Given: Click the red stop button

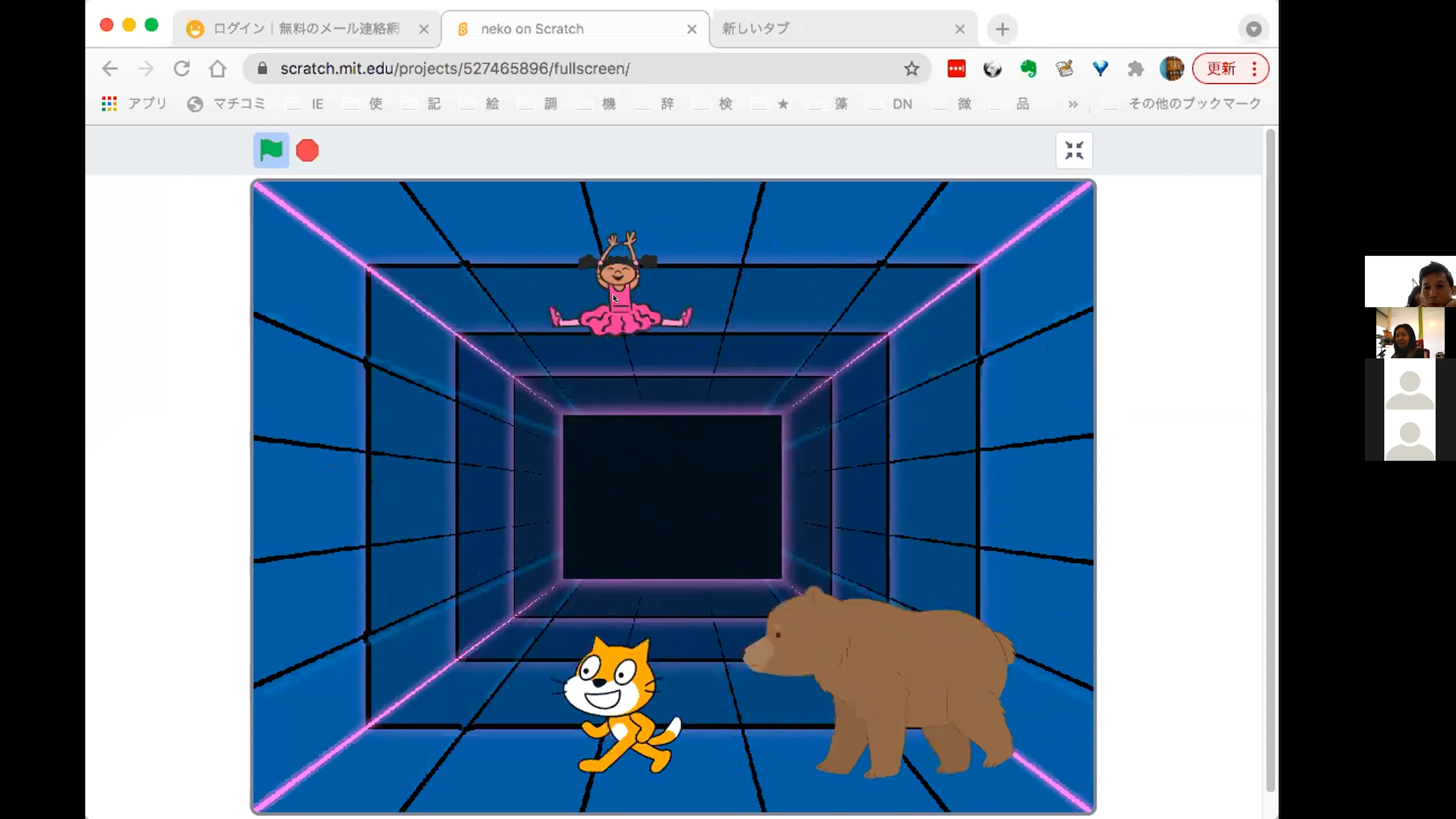Looking at the screenshot, I should 307,151.
